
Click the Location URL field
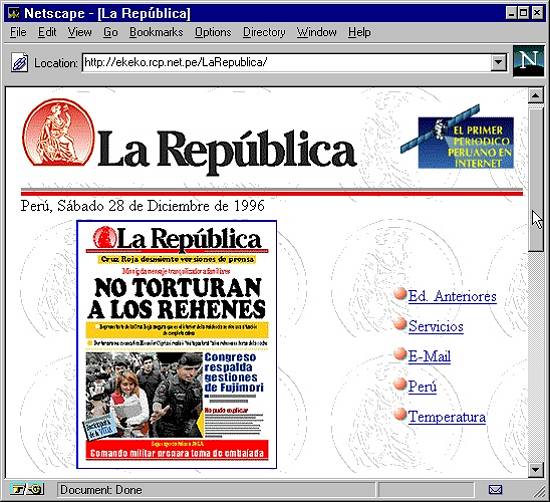[x=287, y=63]
